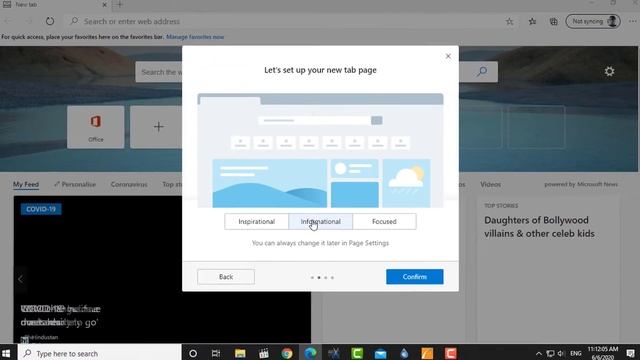
Task: Open the taskbar clock and date
Action: click(x=602, y=353)
